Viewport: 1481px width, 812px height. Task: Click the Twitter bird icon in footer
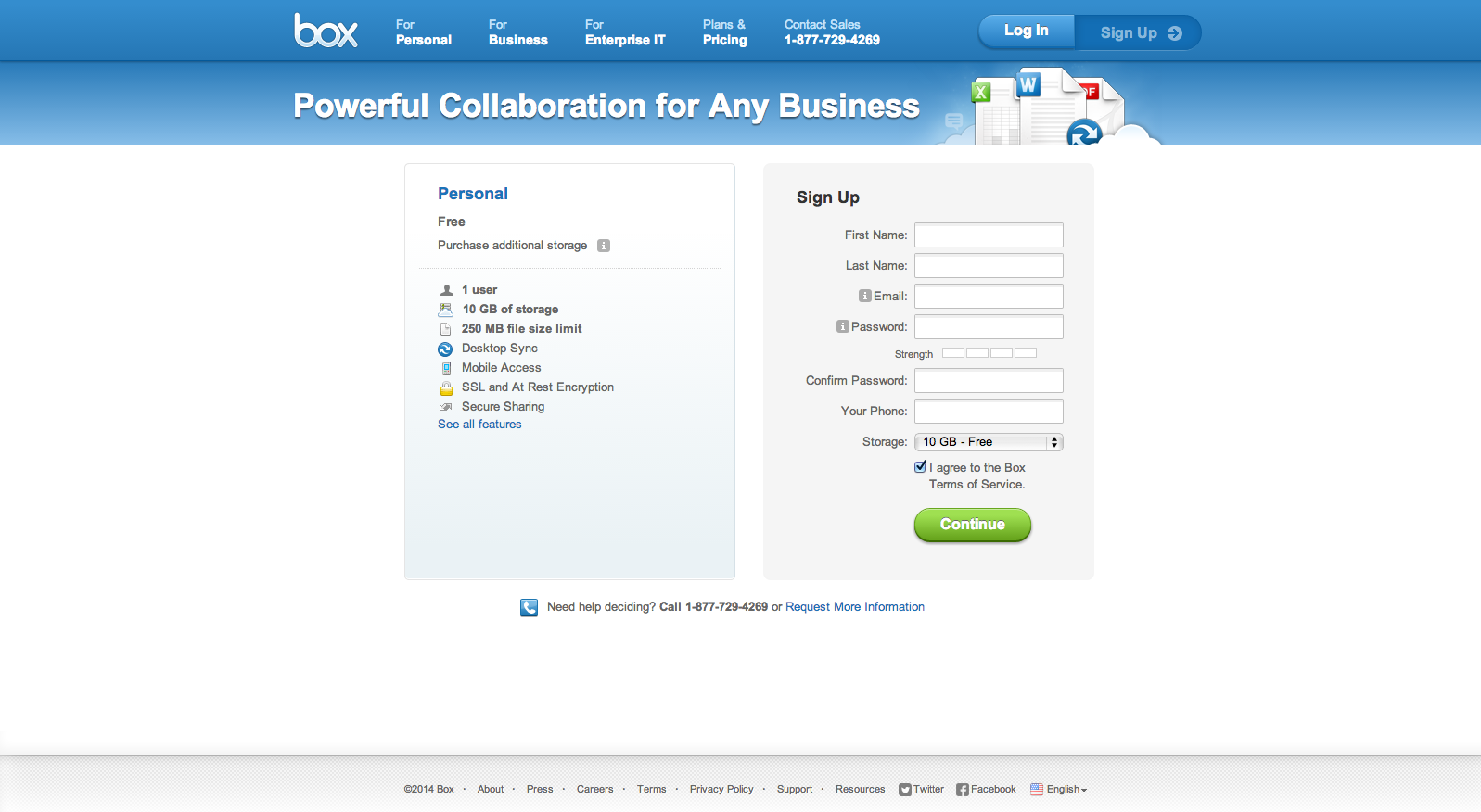[904, 790]
